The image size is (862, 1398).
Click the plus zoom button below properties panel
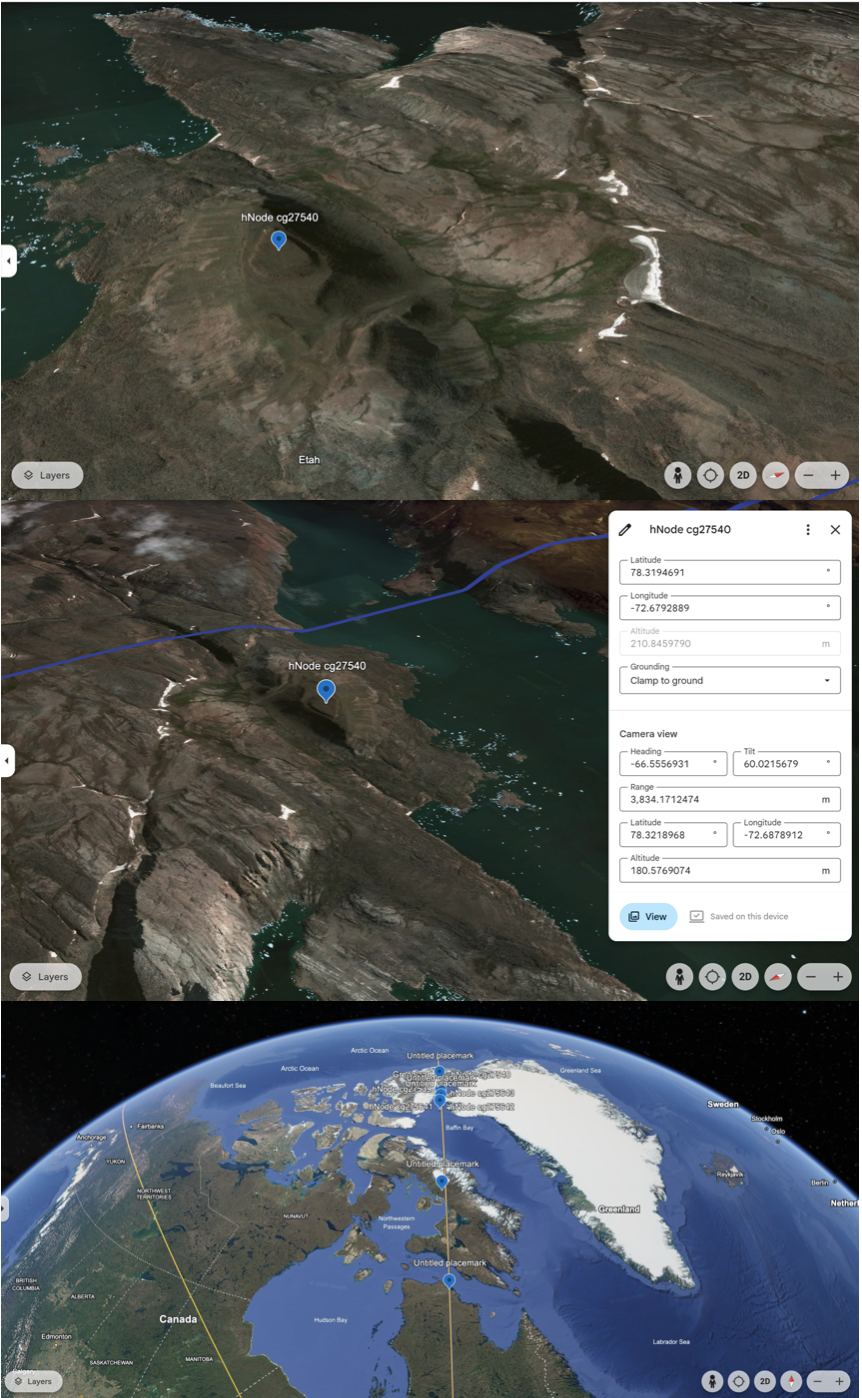[x=838, y=977]
